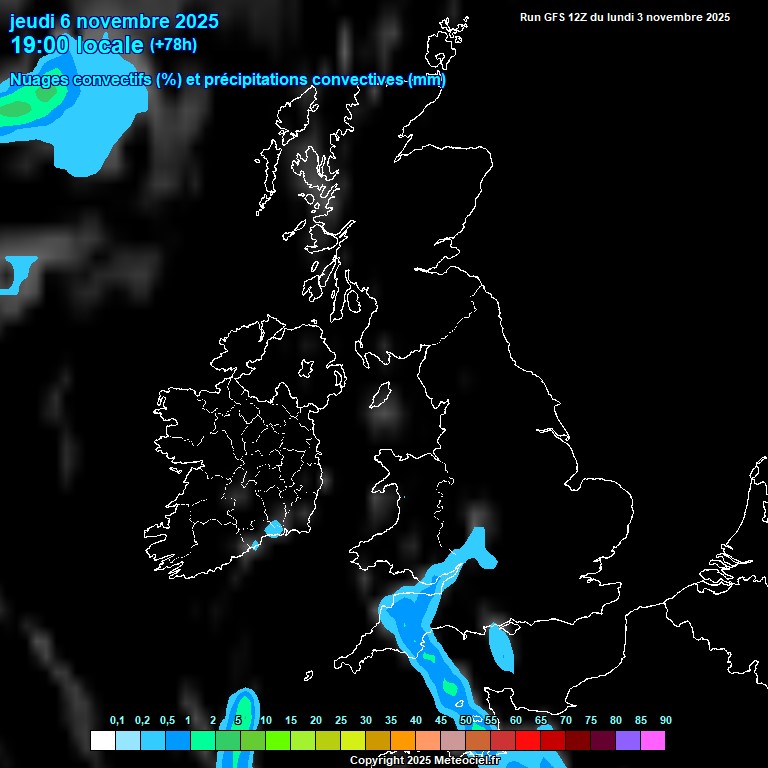
Task: Select the purple legend swatch under 80
Action: pyautogui.click(x=627, y=740)
